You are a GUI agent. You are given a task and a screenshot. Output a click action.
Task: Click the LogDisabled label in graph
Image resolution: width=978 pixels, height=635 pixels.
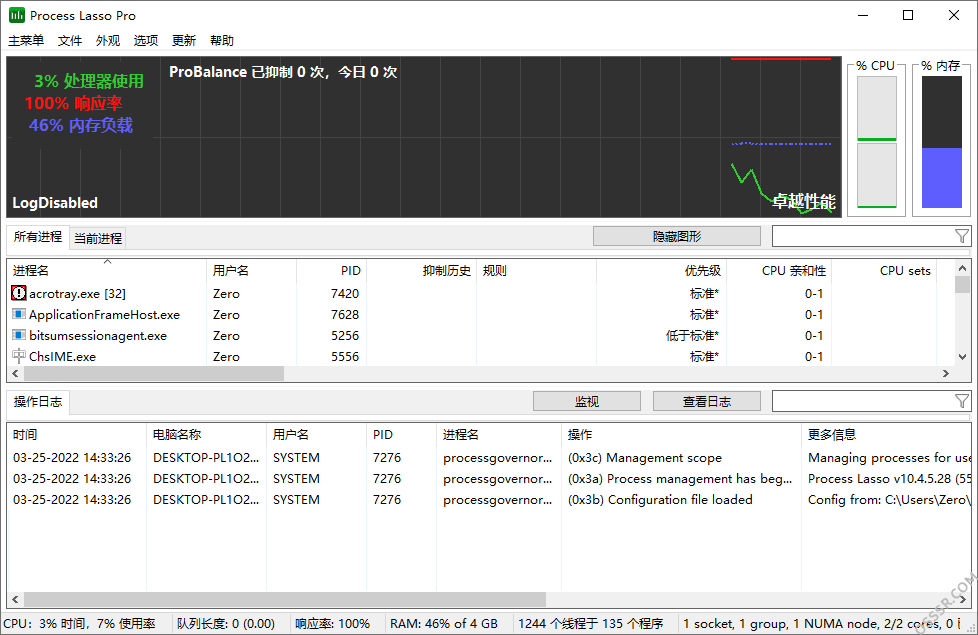(x=55, y=203)
